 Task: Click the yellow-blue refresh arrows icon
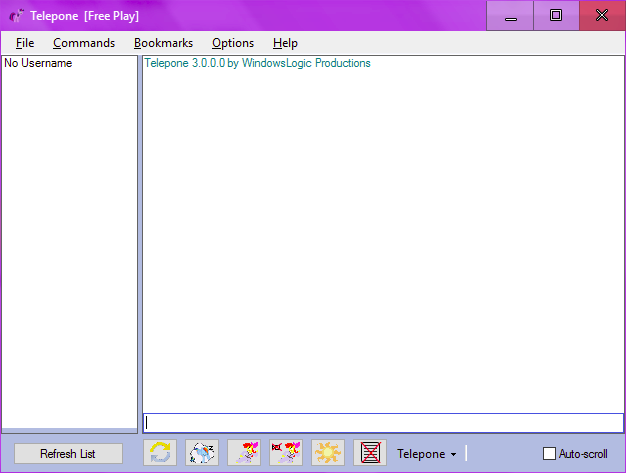click(x=160, y=453)
